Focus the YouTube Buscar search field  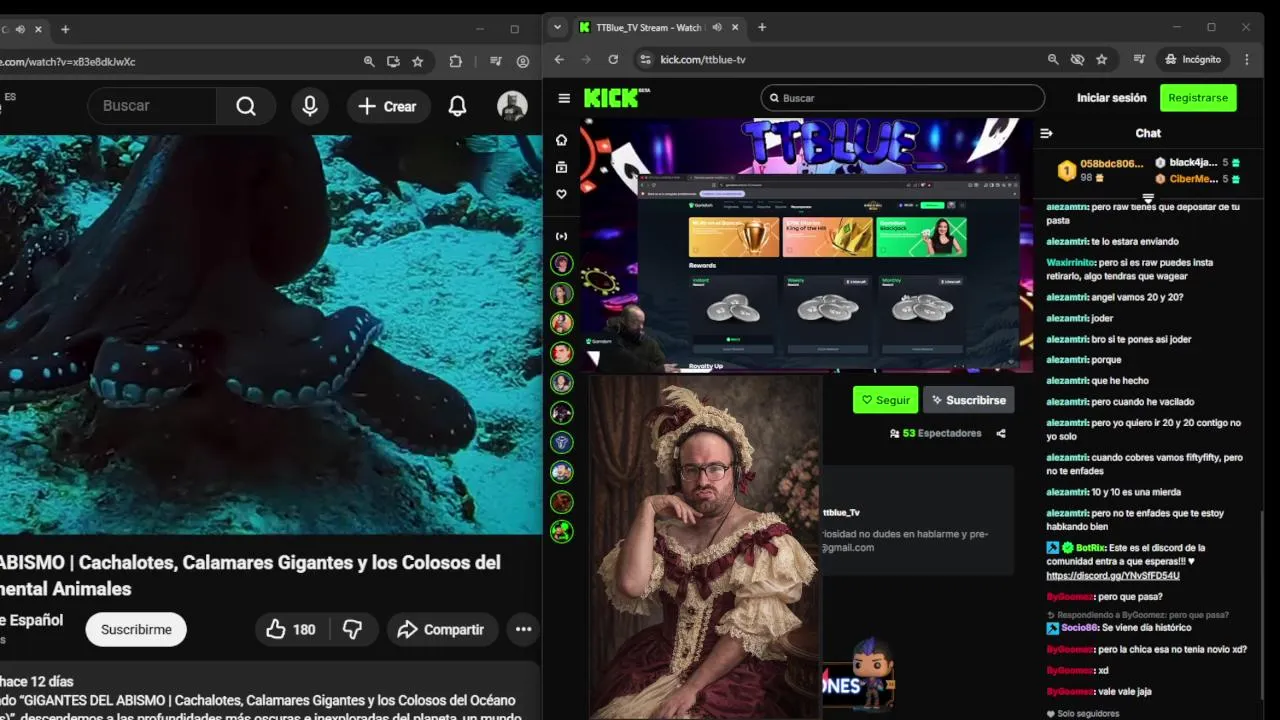(x=152, y=106)
